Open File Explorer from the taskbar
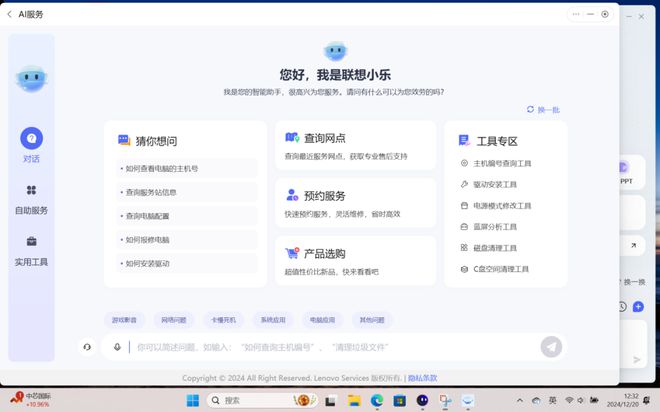This screenshot has height=412, width=660. point(354,401)
